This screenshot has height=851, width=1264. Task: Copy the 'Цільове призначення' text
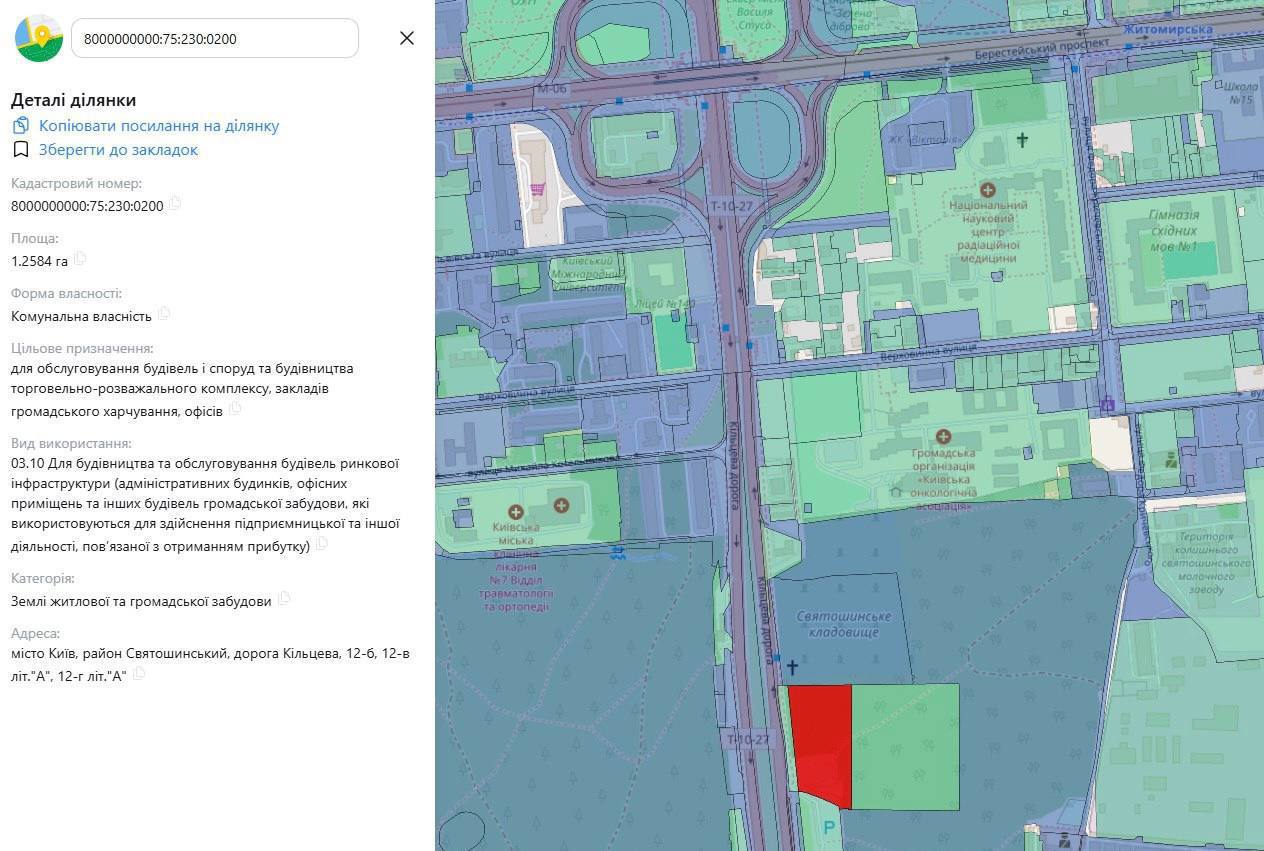[235, 408]
